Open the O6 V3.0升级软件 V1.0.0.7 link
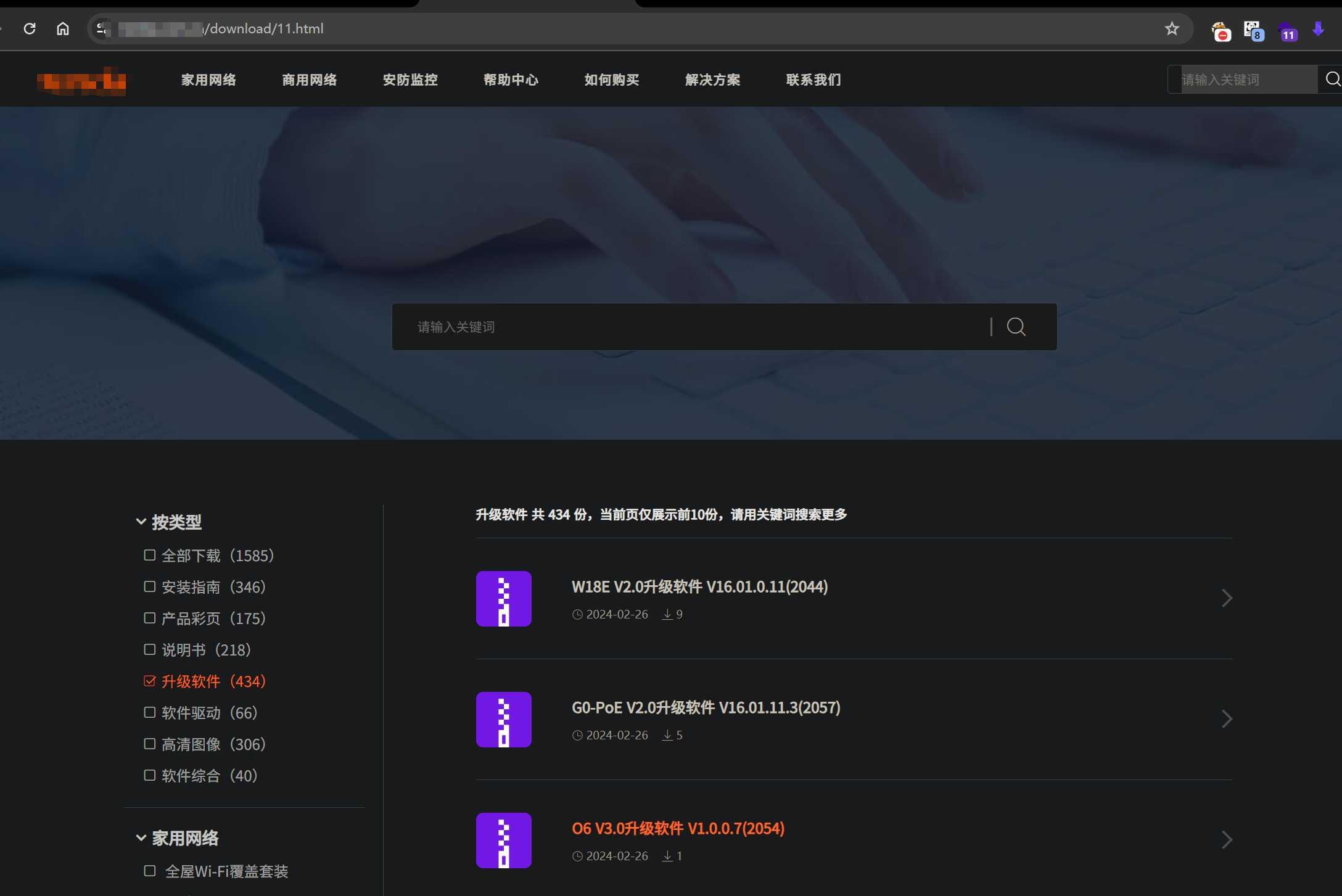 [x=678, y=828]
